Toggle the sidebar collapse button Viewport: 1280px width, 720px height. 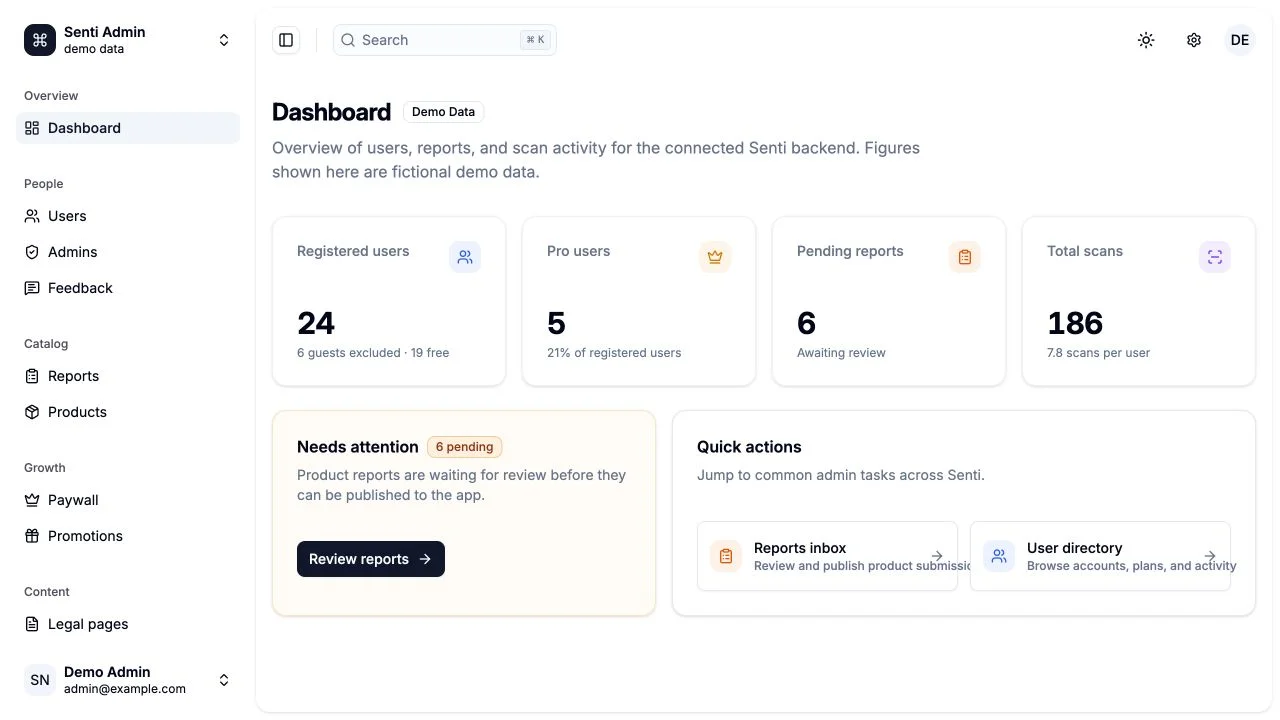[x=286, y=40]
